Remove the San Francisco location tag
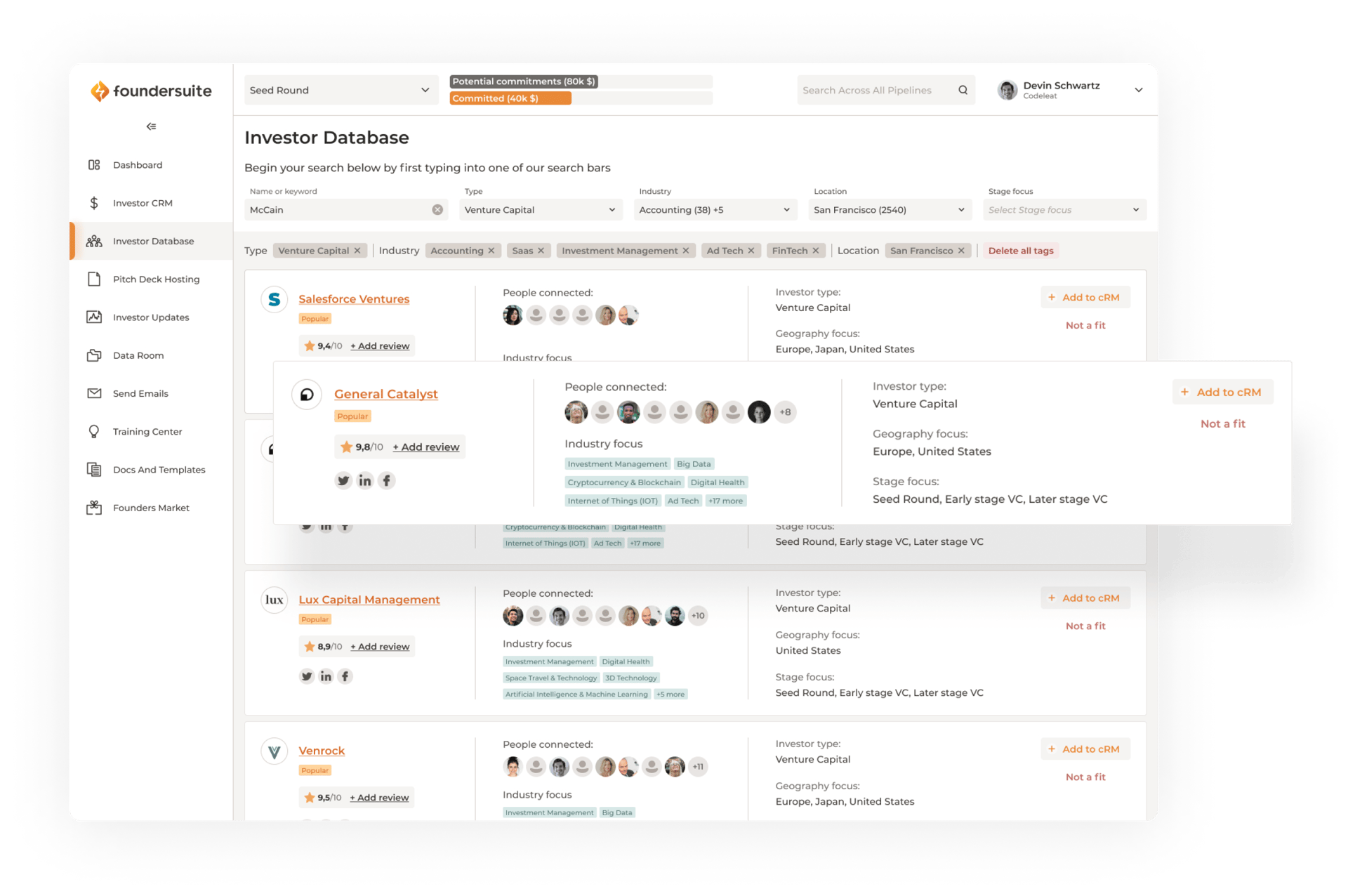Viewport: 1348px width, 896px height. (x=961, y=251)
